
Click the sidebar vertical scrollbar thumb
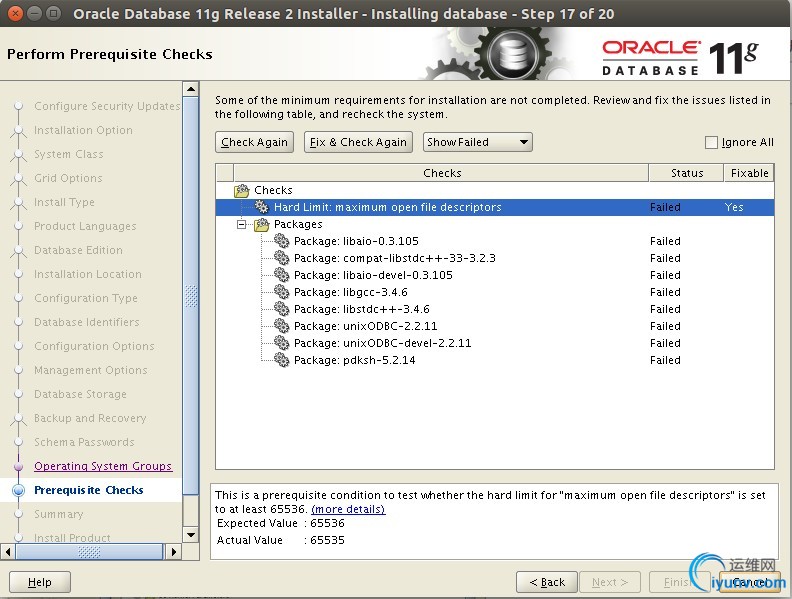click(191, 296)
